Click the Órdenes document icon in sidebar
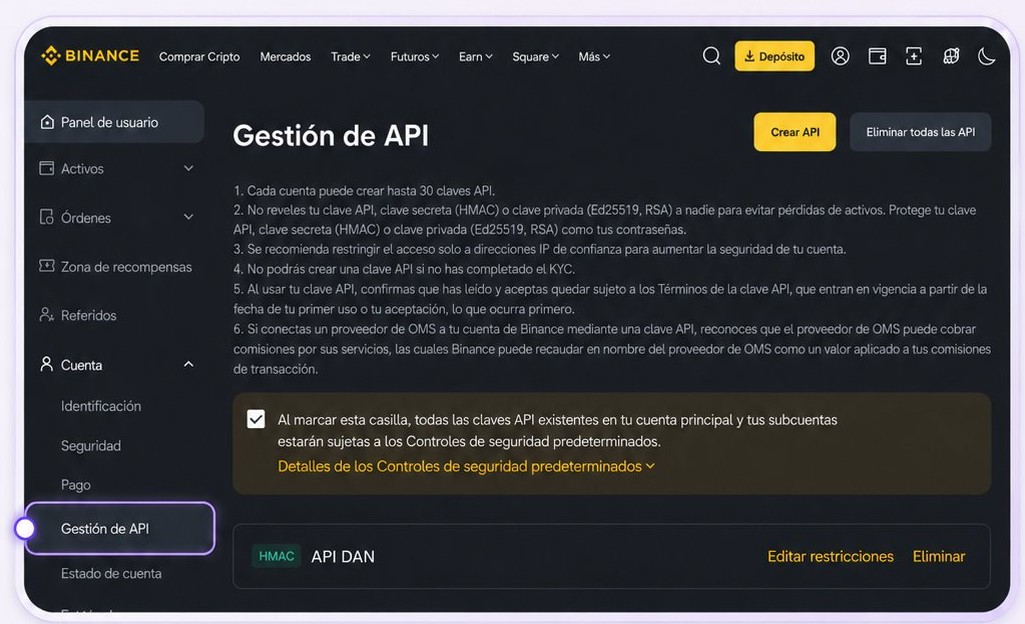The height and width of the screenshot is (624, 1025). 46,217
